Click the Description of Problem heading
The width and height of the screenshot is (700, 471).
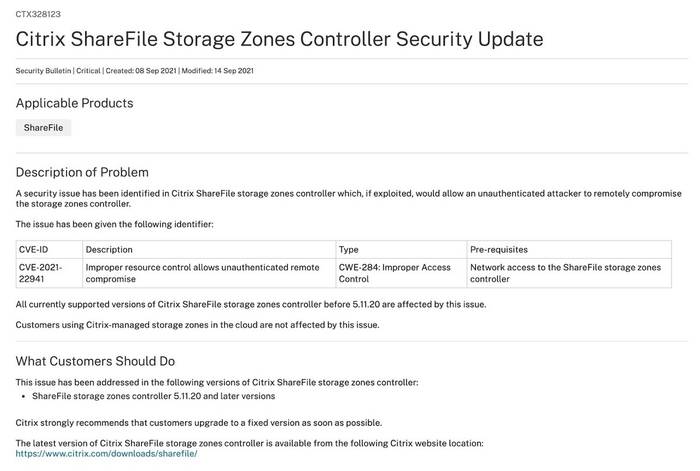coord(82,172)
